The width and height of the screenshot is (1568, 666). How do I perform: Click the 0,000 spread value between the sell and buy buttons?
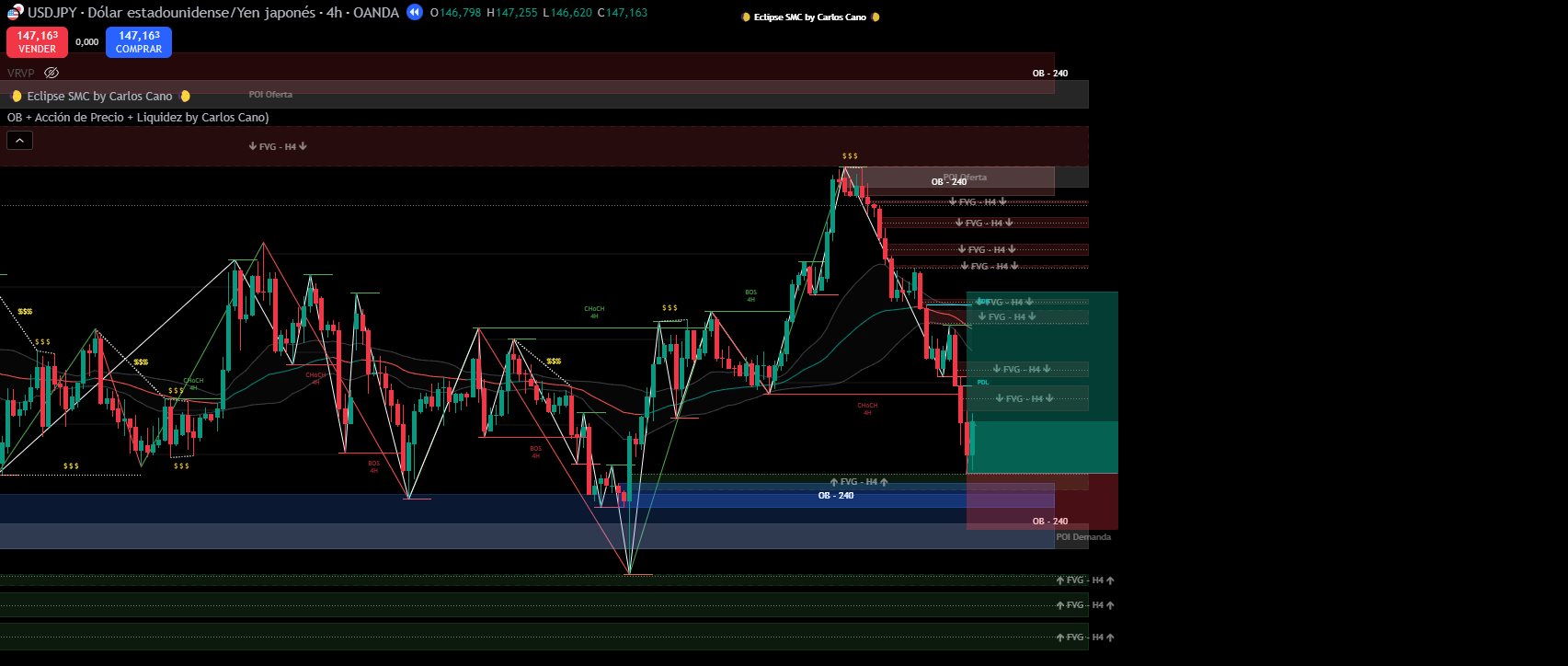click(x=87, y=42)
